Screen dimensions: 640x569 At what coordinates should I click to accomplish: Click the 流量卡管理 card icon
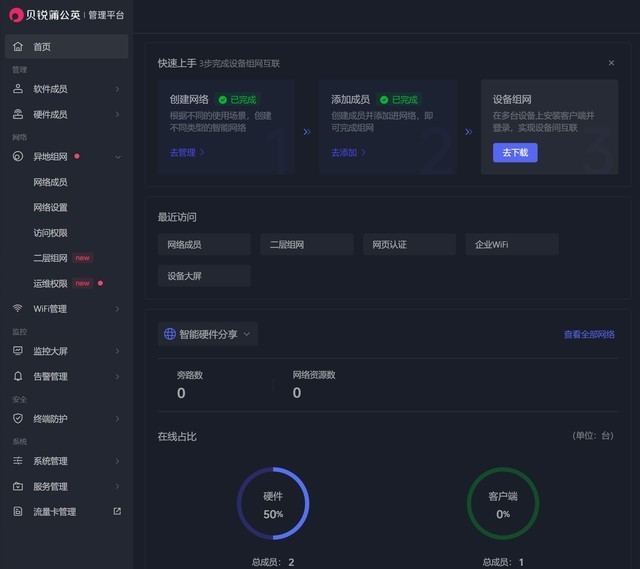[18, 511]
